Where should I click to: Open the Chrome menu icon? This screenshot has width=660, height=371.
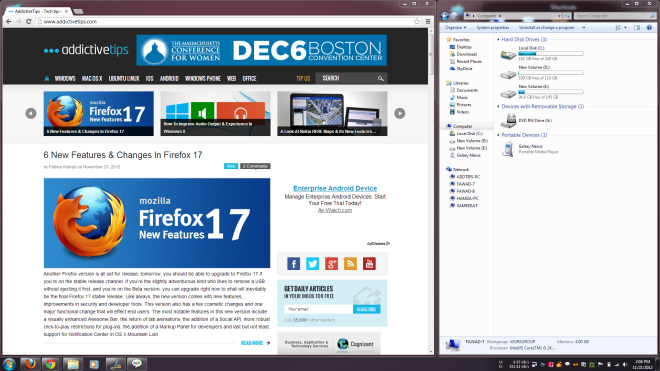[428, 21]
